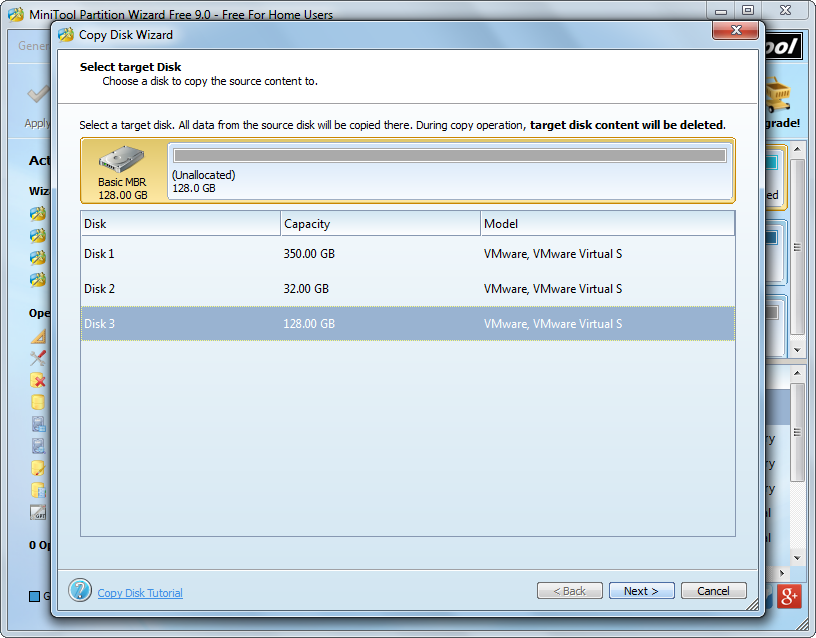
Task: Click the blue square legend box at bottom left
Action: pos(34,596)
